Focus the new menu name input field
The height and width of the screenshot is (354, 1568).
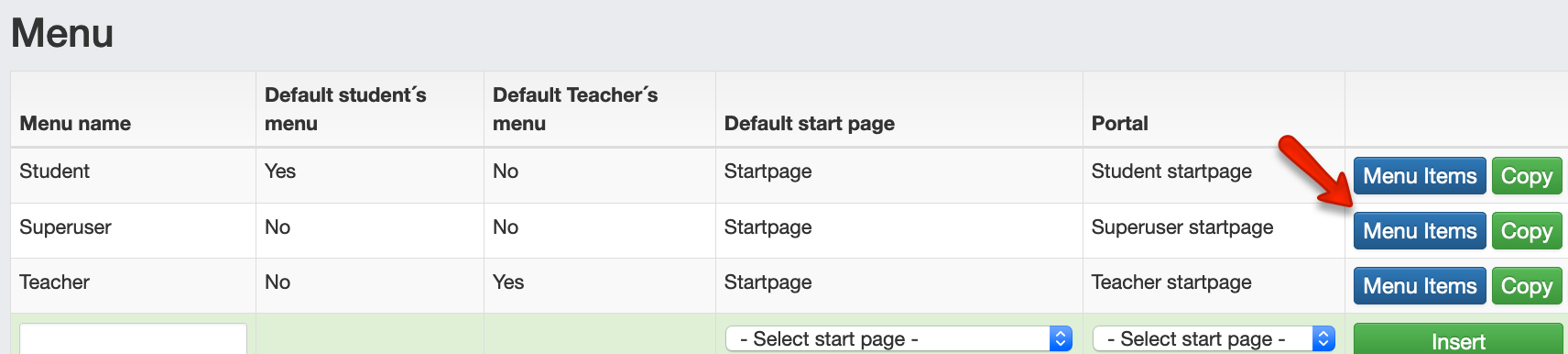[x=133, y=338]
